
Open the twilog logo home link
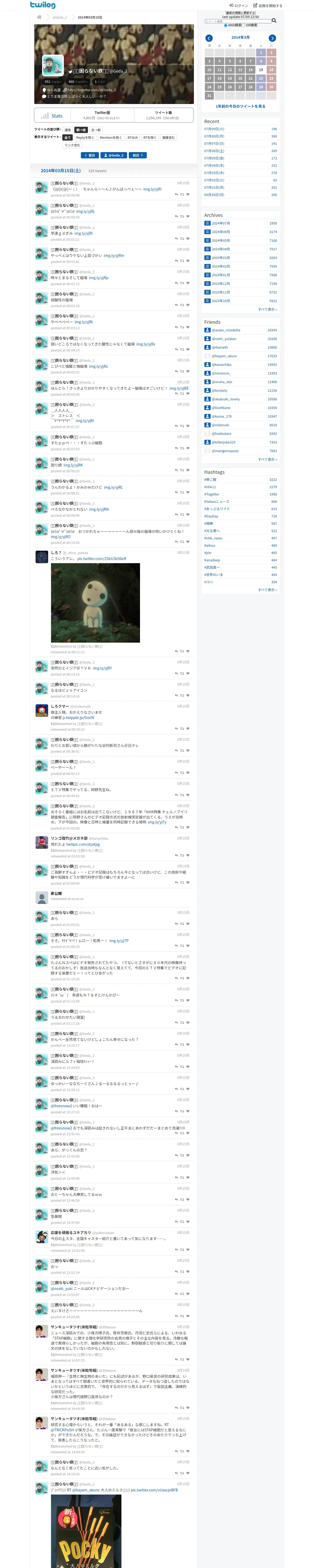(x=43, y=5)
